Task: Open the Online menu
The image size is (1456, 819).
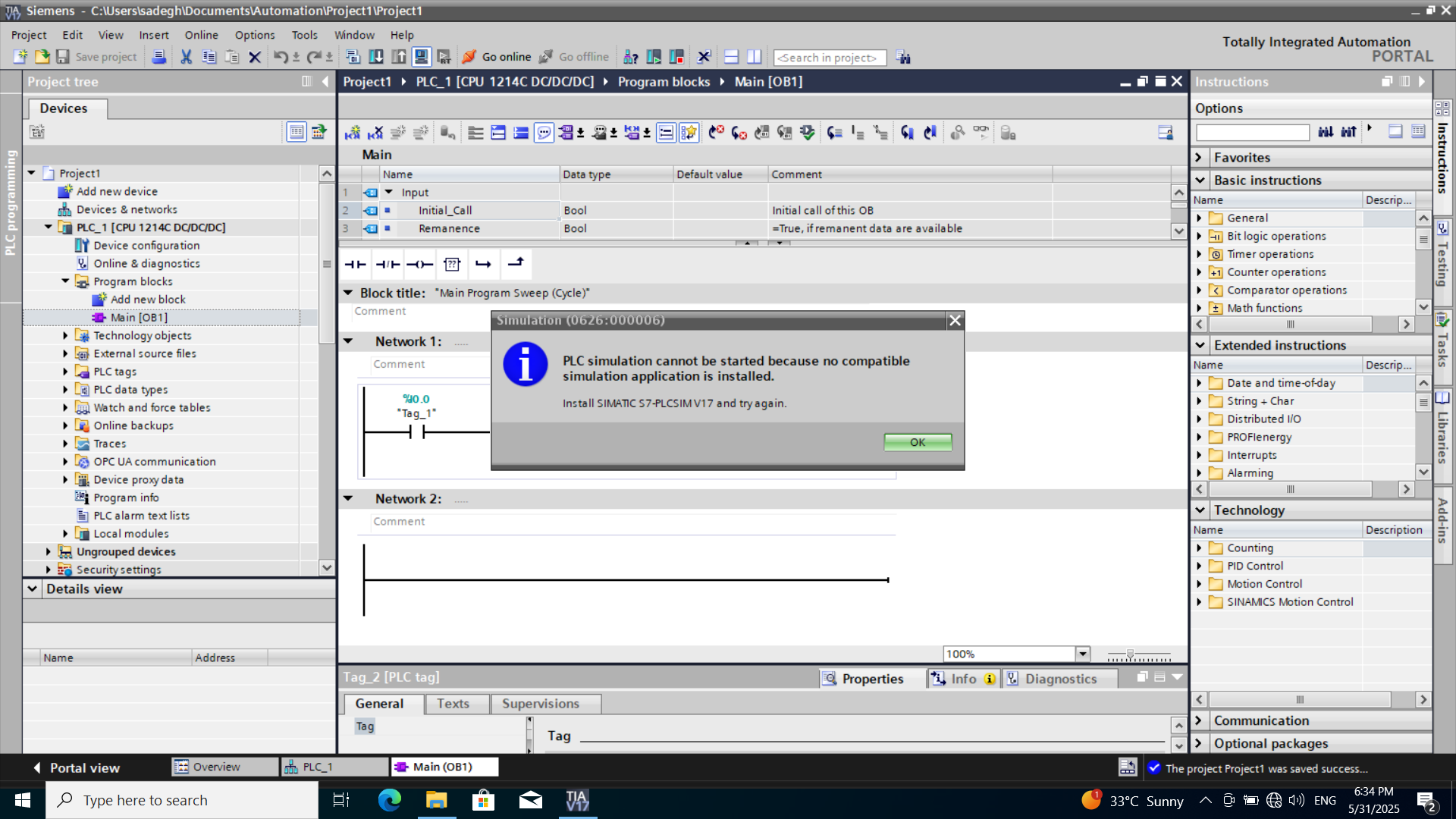Action: coord(201,35)
